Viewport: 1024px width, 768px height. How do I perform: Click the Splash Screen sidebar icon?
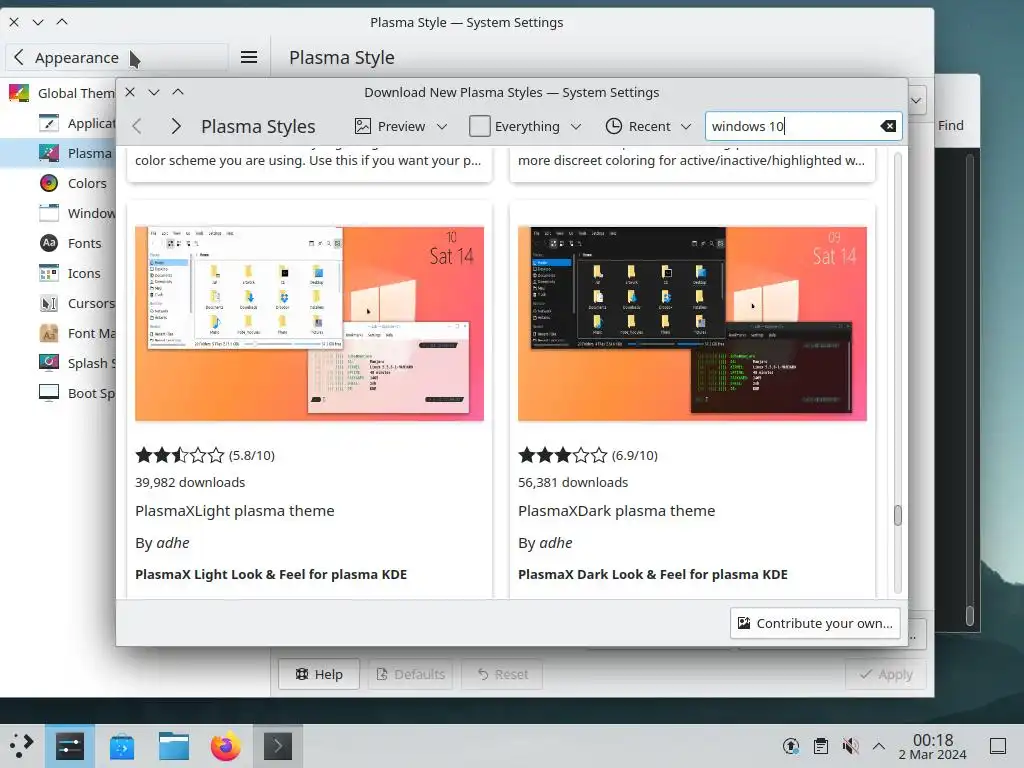49,362
